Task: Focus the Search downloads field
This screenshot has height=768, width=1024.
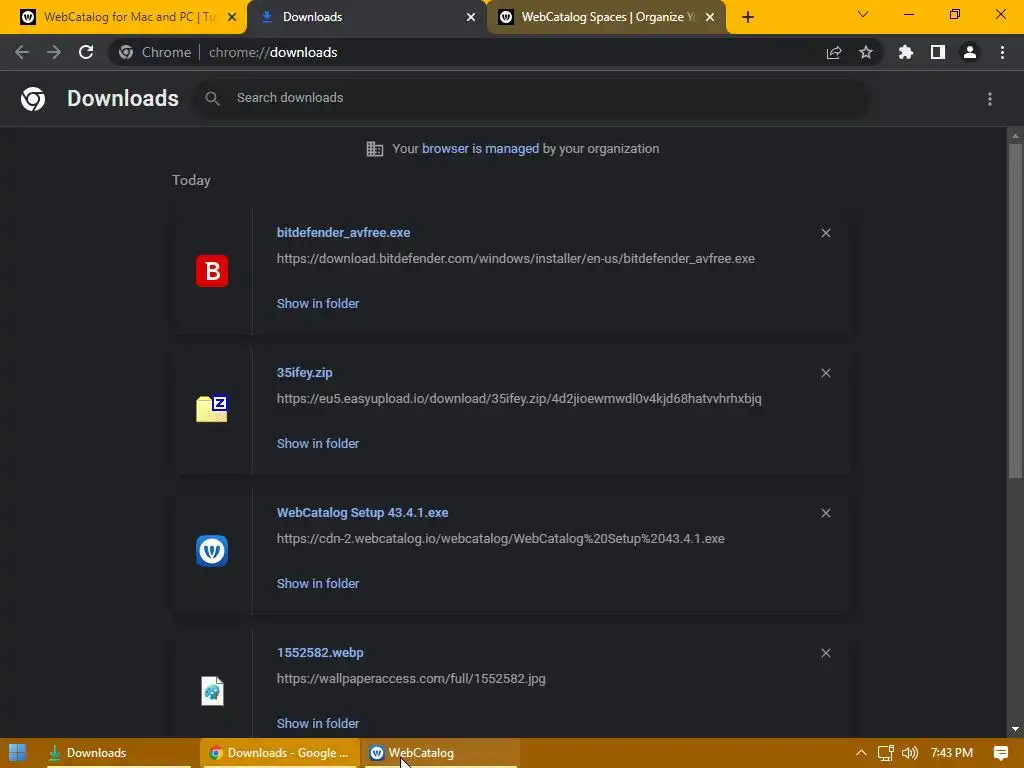Action: pyautogui.click(x=532, y=98)
